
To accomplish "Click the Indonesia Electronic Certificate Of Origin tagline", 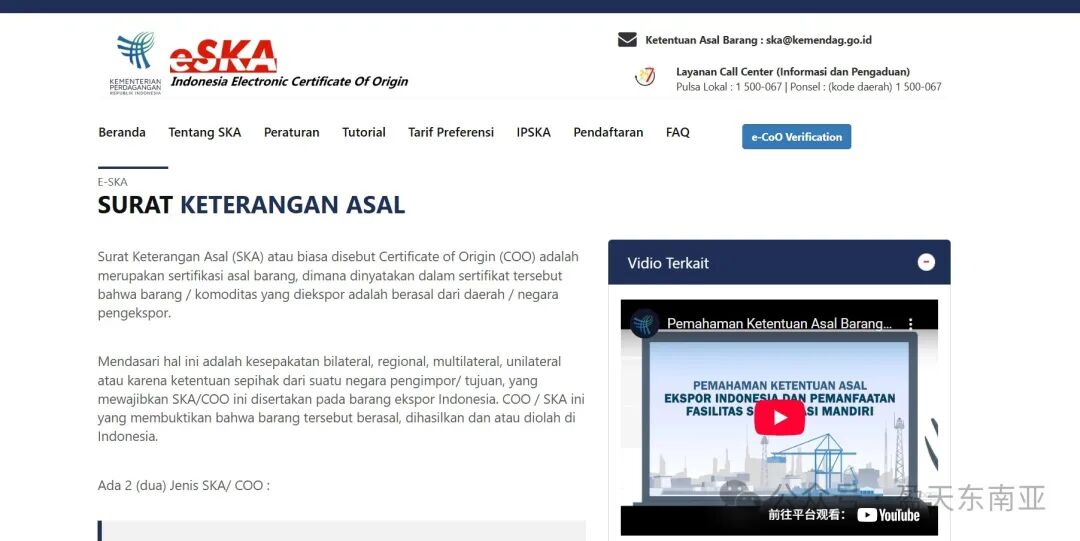I will 289,81.
